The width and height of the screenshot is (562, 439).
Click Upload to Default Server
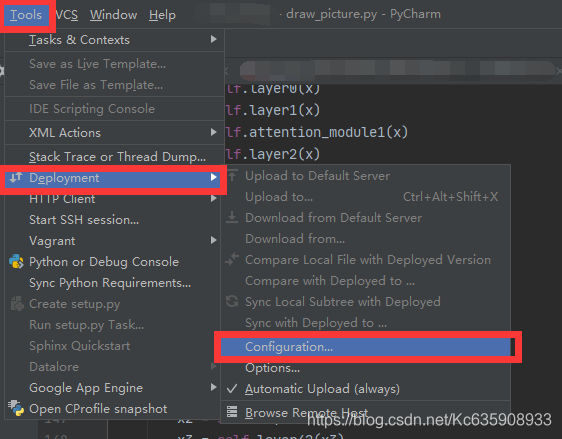pyautogui.click(x=366, y=176)
